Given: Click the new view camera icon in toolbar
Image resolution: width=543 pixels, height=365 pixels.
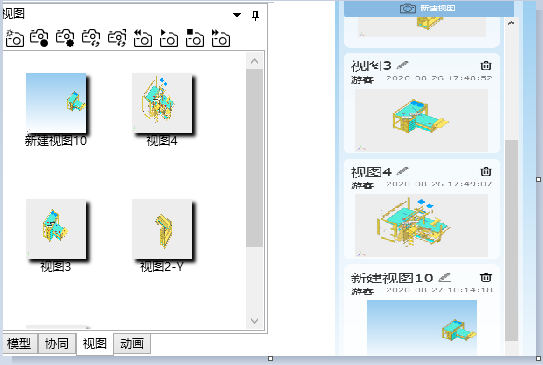Looking at the screenshot, I should point(15,38).
